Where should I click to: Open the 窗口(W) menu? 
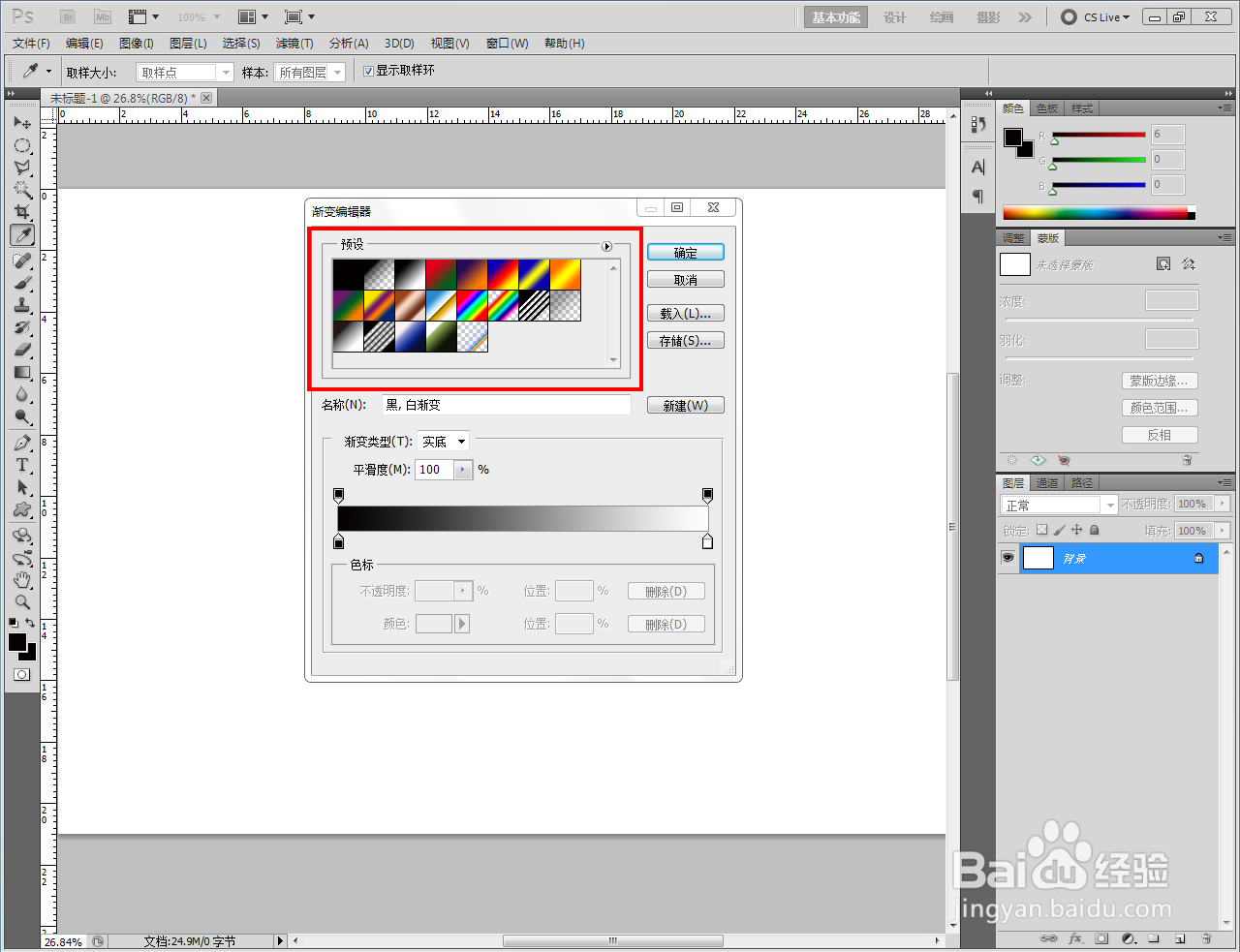(507, 44)
